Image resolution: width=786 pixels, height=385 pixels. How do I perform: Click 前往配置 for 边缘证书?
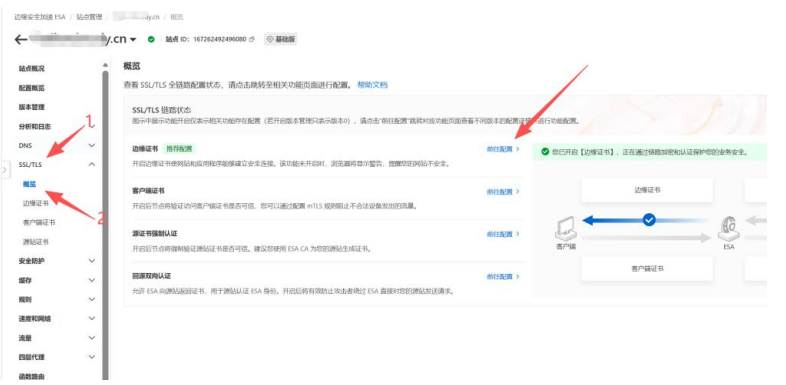point(503,149)
